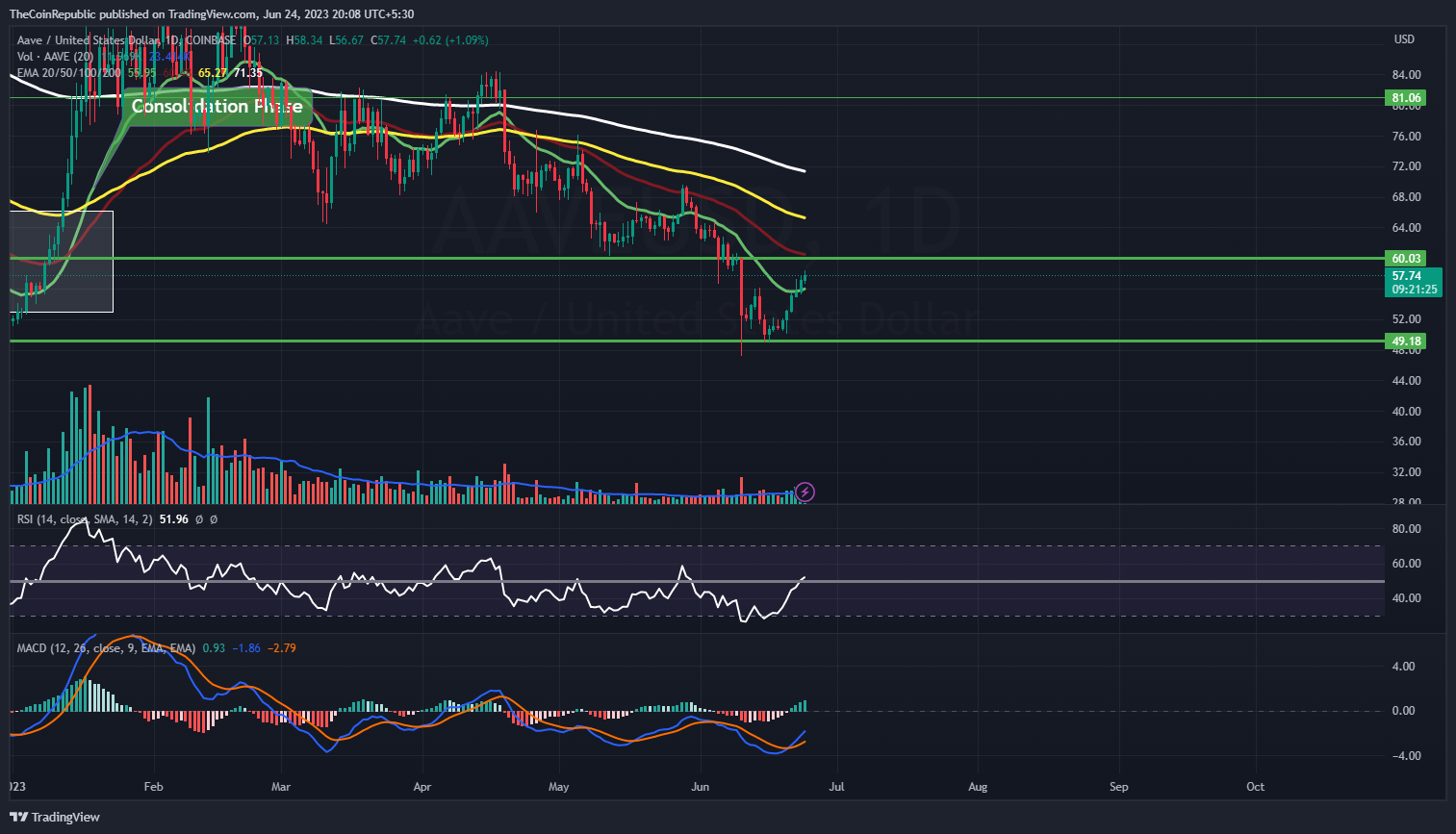The width and height of the screenshot is (1456, 834).
Task: Click the RSI axis 40.00 tick
Action: [1406, 598]
